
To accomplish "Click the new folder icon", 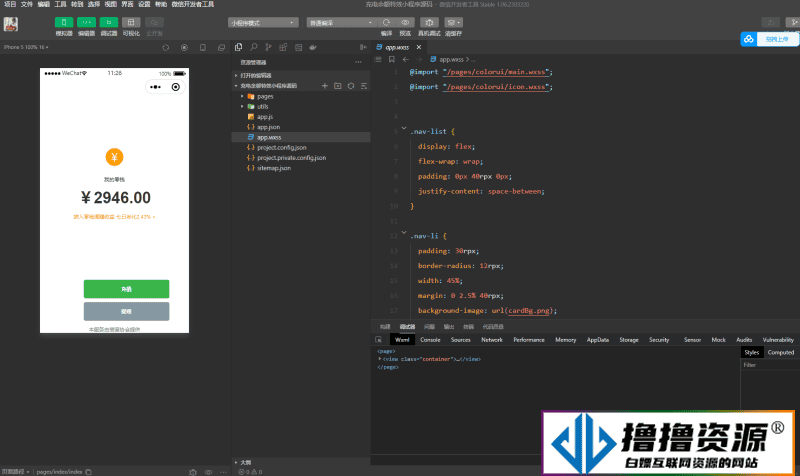I will pyautogui.click(x=338, y=86).
